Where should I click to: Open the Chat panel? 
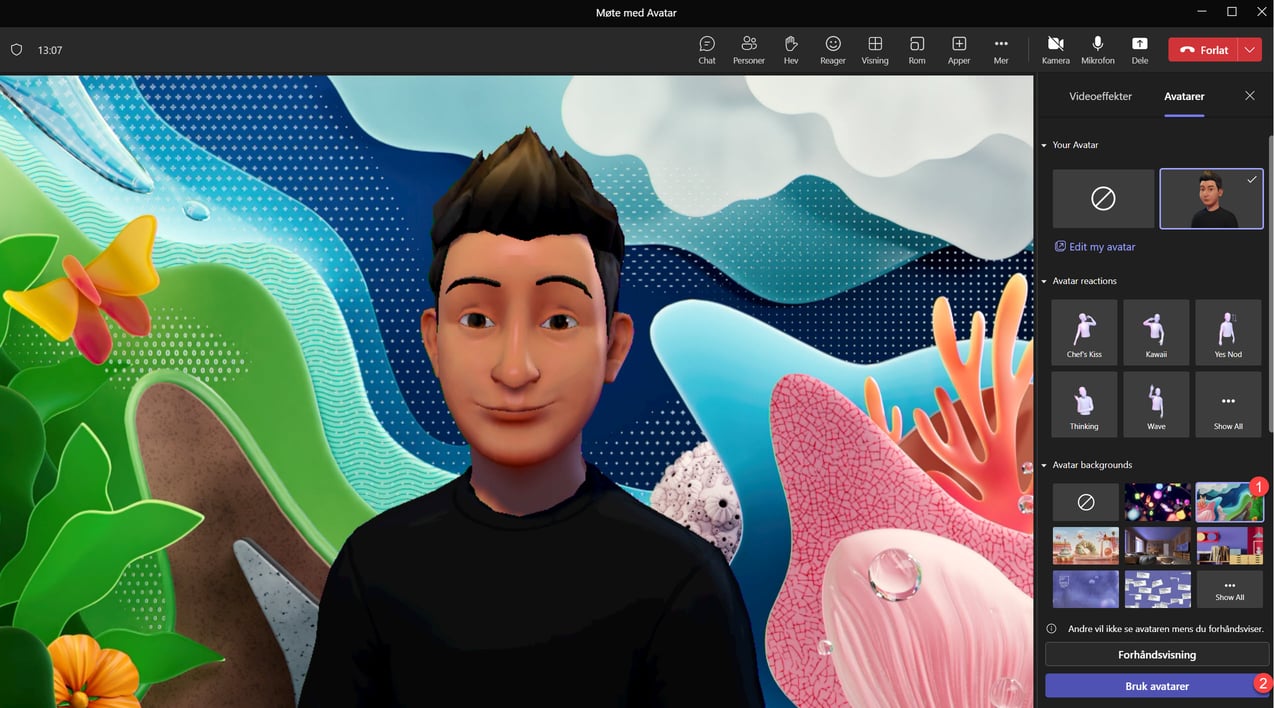click(707, 49)
